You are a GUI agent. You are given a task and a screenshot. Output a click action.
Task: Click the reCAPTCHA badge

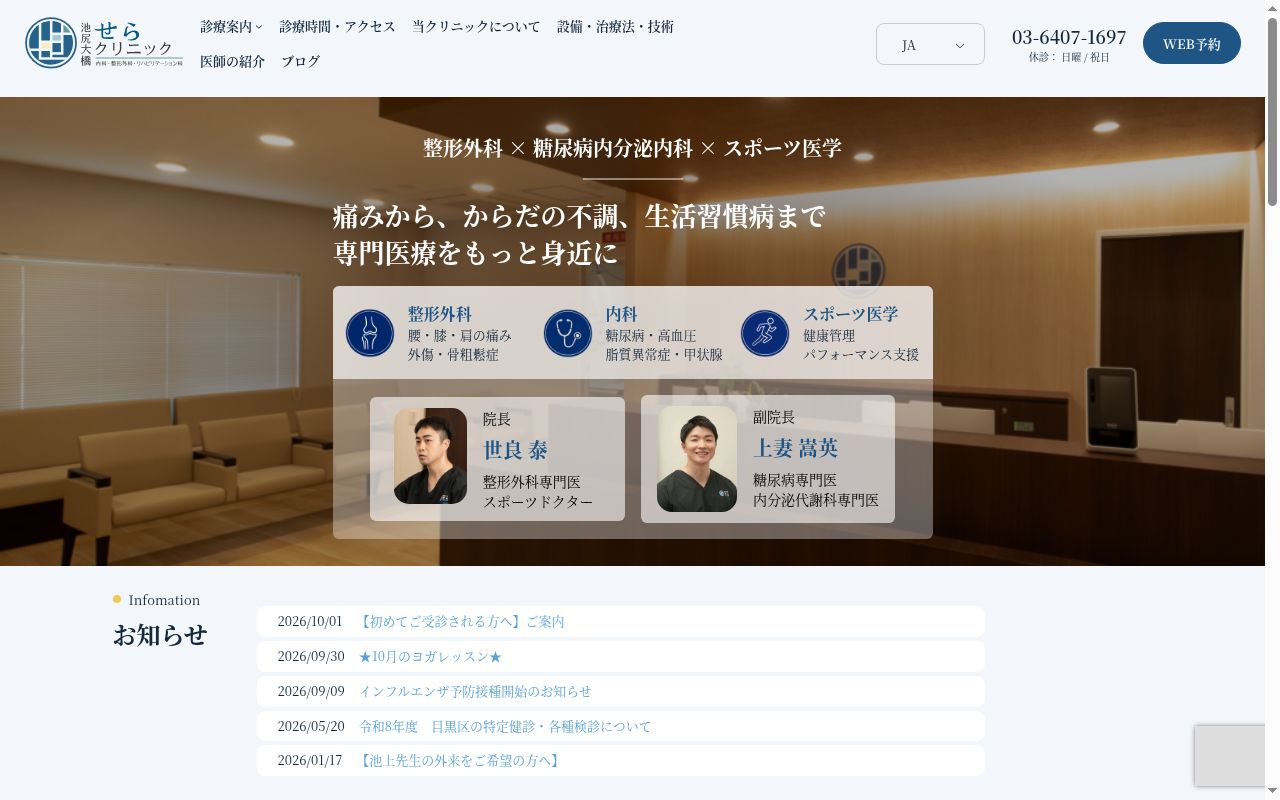1230,756
